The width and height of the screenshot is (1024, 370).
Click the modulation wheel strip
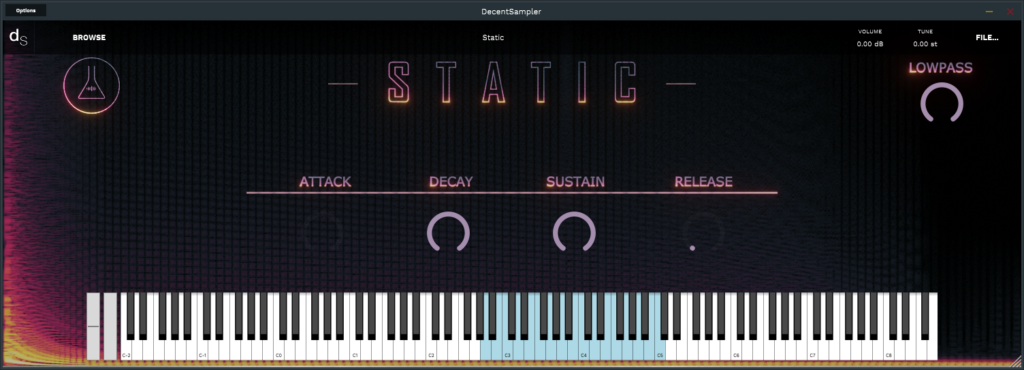(x=110, y=326)
